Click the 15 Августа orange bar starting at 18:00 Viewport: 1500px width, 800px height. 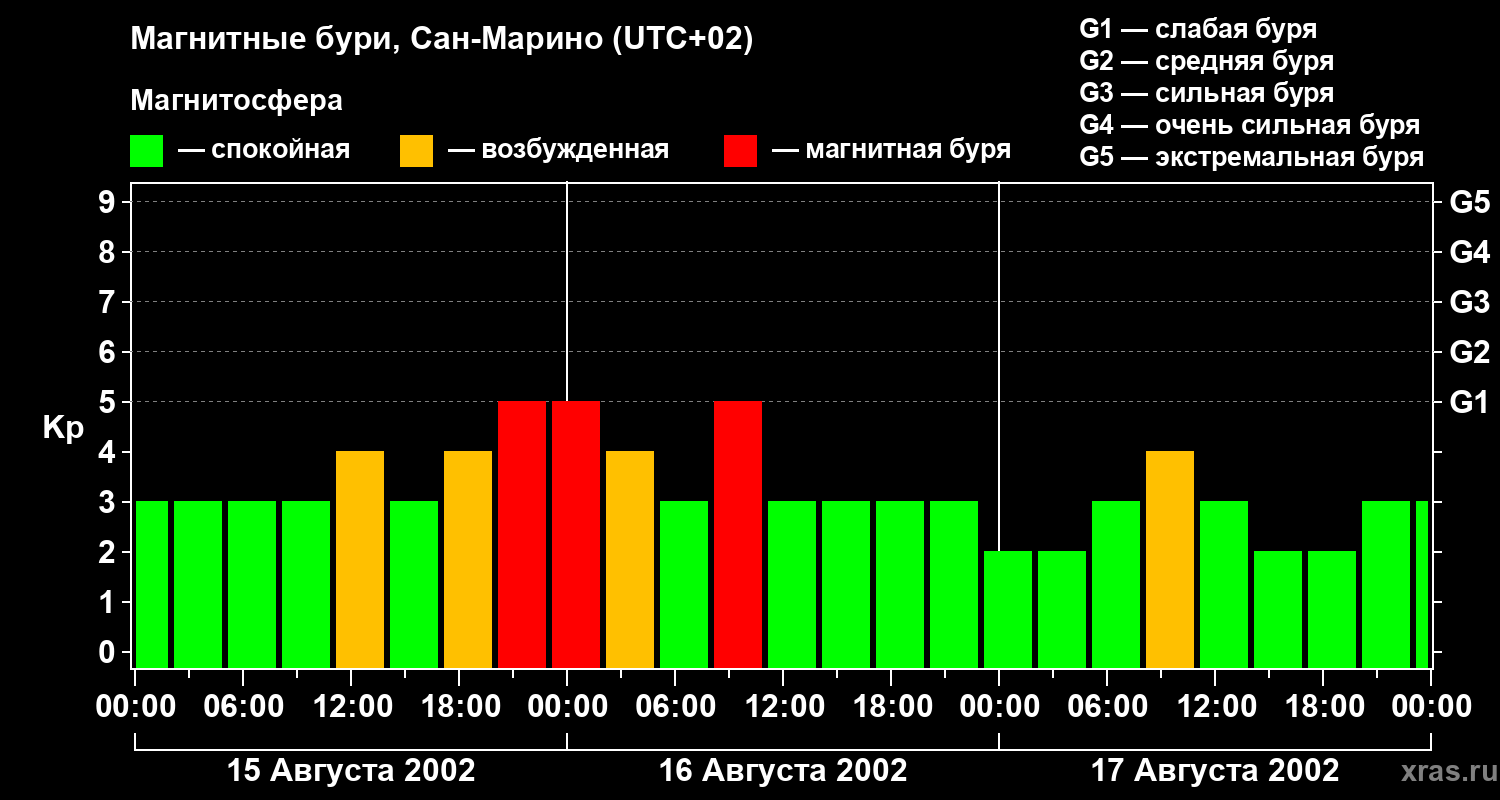point(468,560)
